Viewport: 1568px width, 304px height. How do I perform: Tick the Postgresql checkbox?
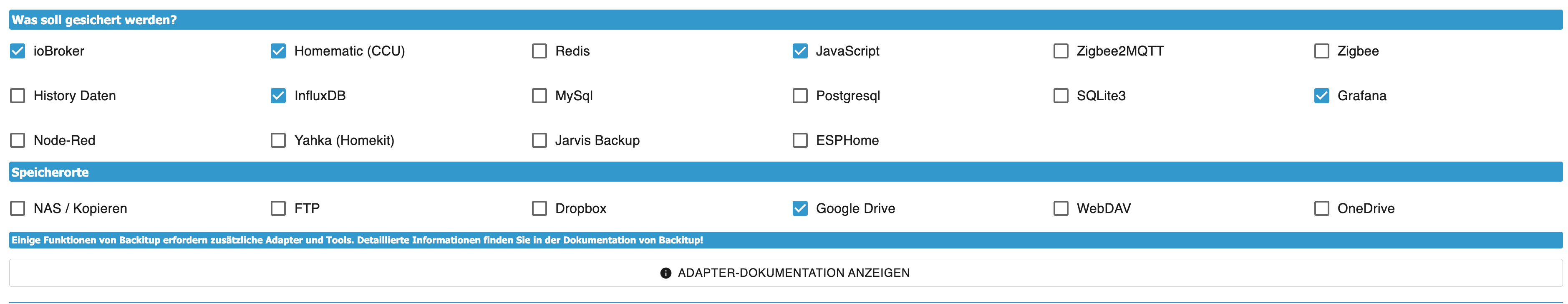[800, 96]
